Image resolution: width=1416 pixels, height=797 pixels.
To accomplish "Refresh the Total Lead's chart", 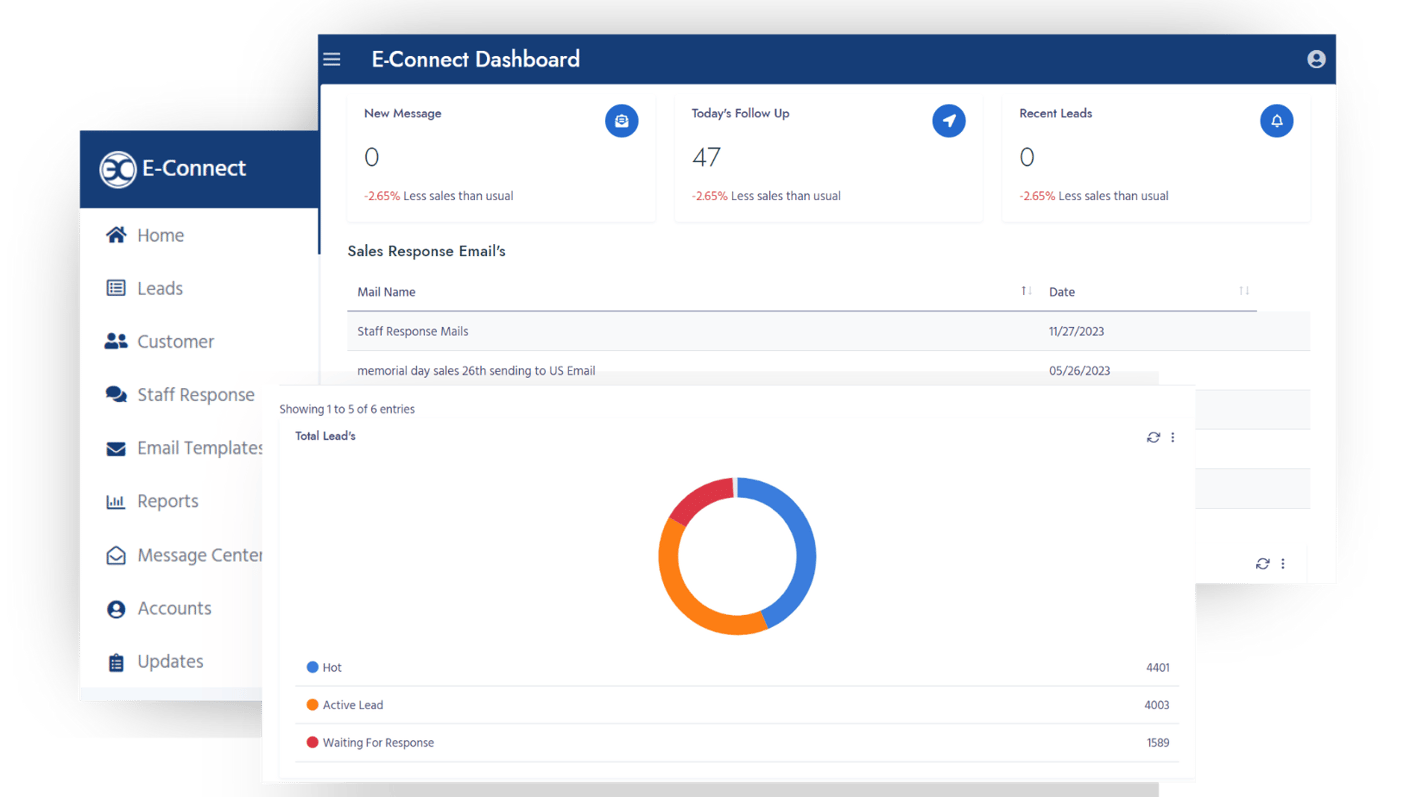I will 1152,437.
